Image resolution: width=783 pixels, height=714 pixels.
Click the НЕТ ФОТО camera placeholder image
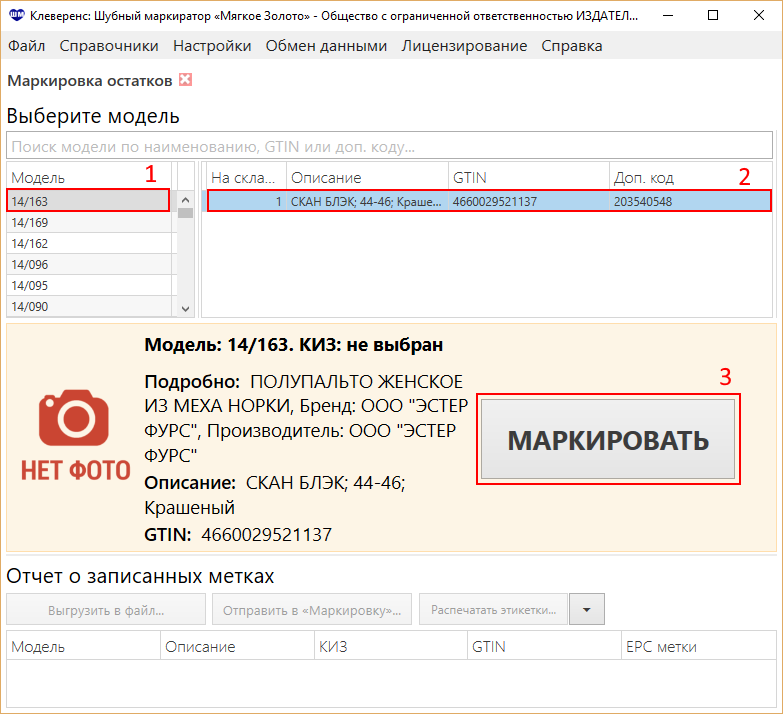tap(75, 436)
